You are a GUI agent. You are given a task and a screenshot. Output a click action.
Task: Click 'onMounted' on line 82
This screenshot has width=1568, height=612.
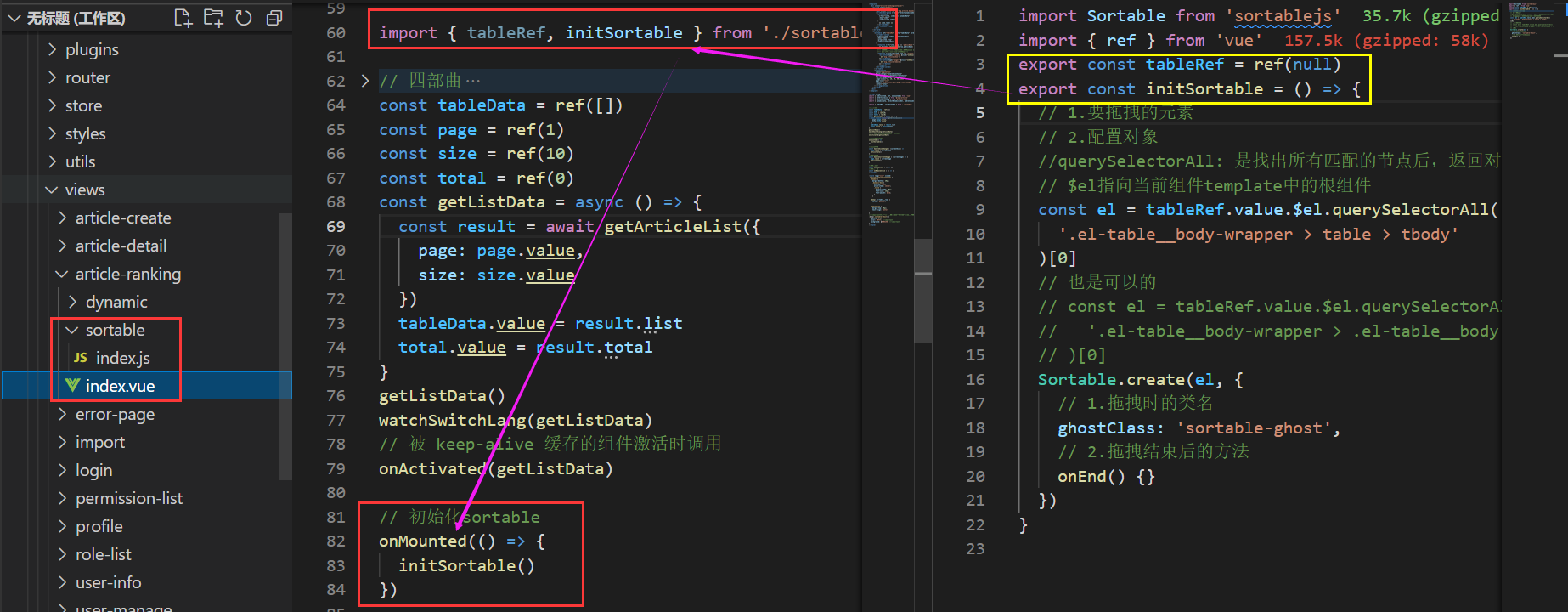pyautogui.click(x=422, y=541)
